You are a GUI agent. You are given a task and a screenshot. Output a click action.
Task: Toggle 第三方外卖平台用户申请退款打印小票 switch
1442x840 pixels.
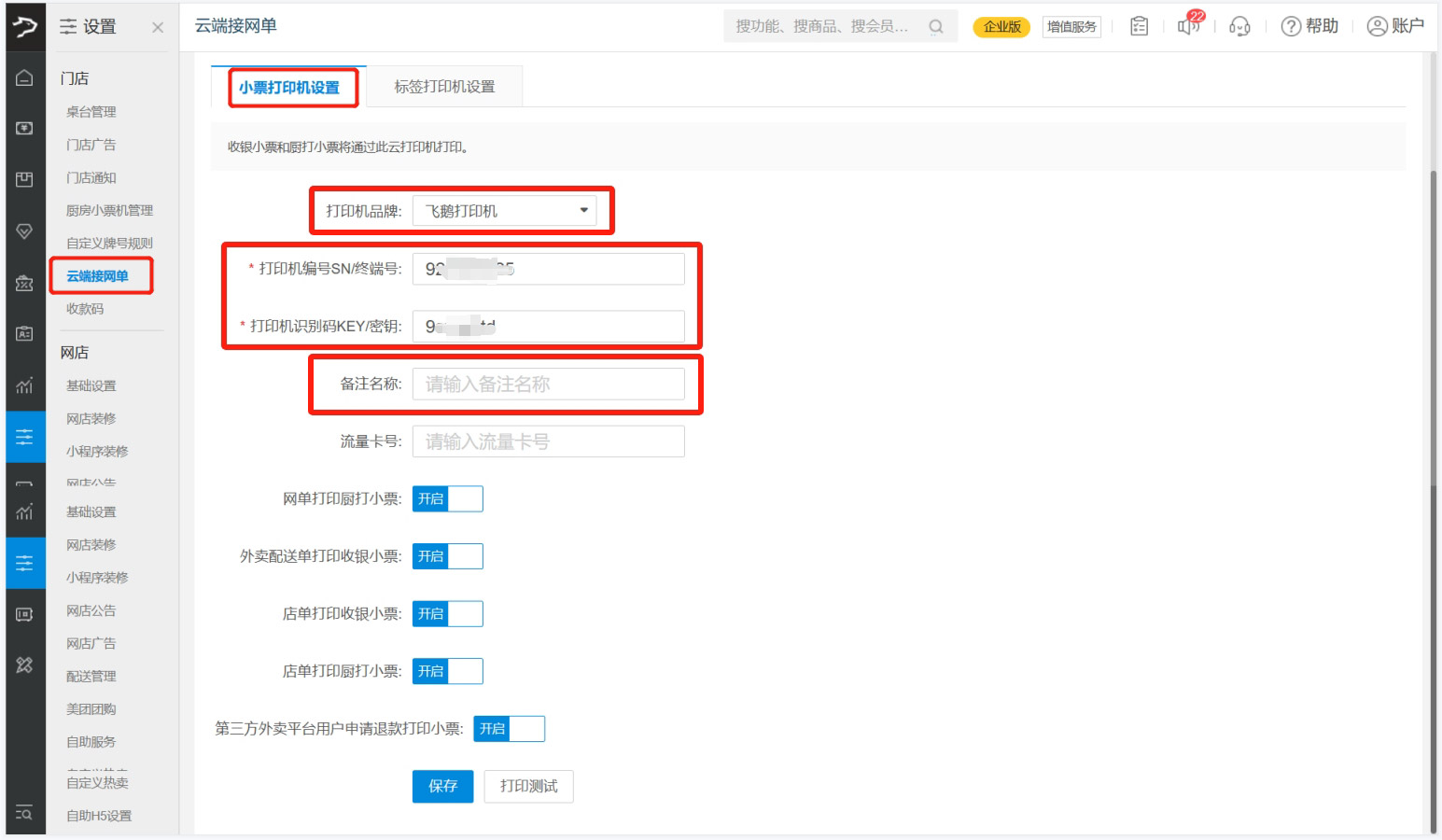[510, 729]
